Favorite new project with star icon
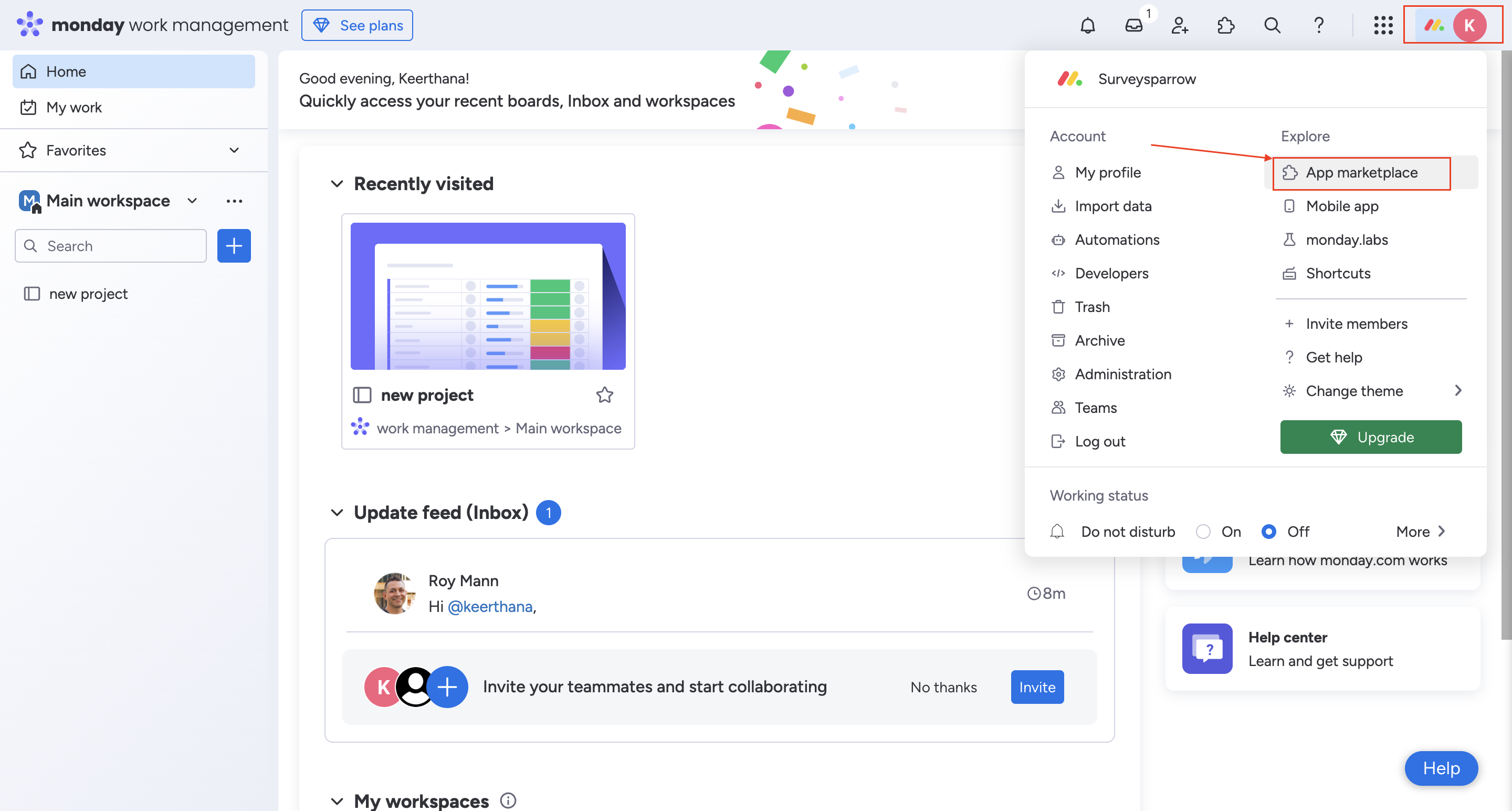 click(605, 394)
